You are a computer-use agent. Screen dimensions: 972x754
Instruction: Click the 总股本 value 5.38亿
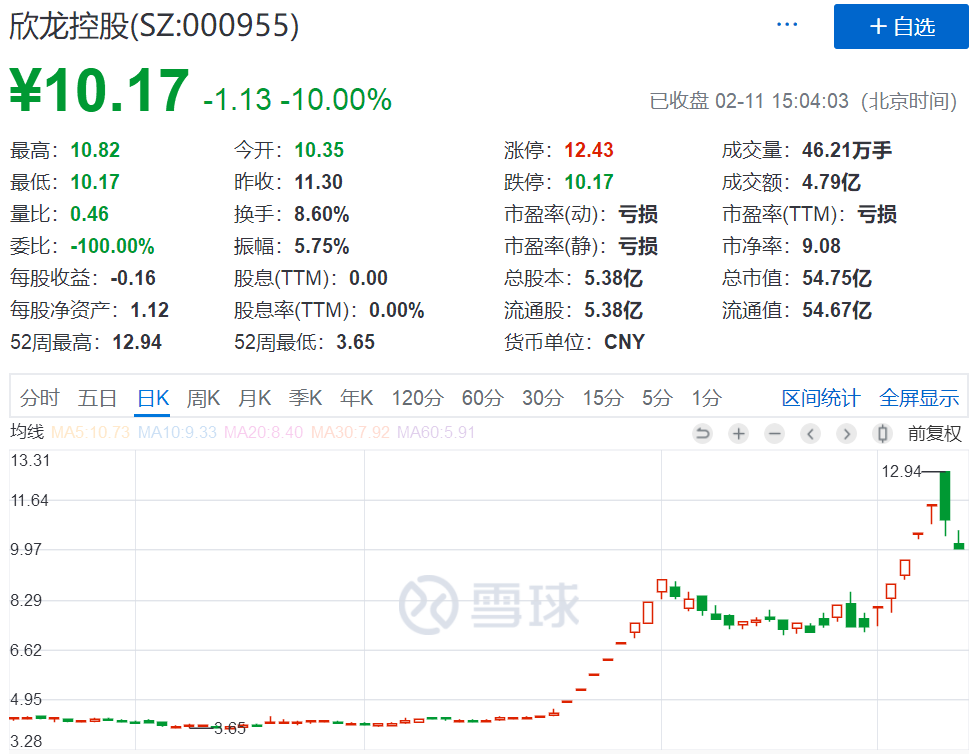pyautogui.click(x=613, y=278)
